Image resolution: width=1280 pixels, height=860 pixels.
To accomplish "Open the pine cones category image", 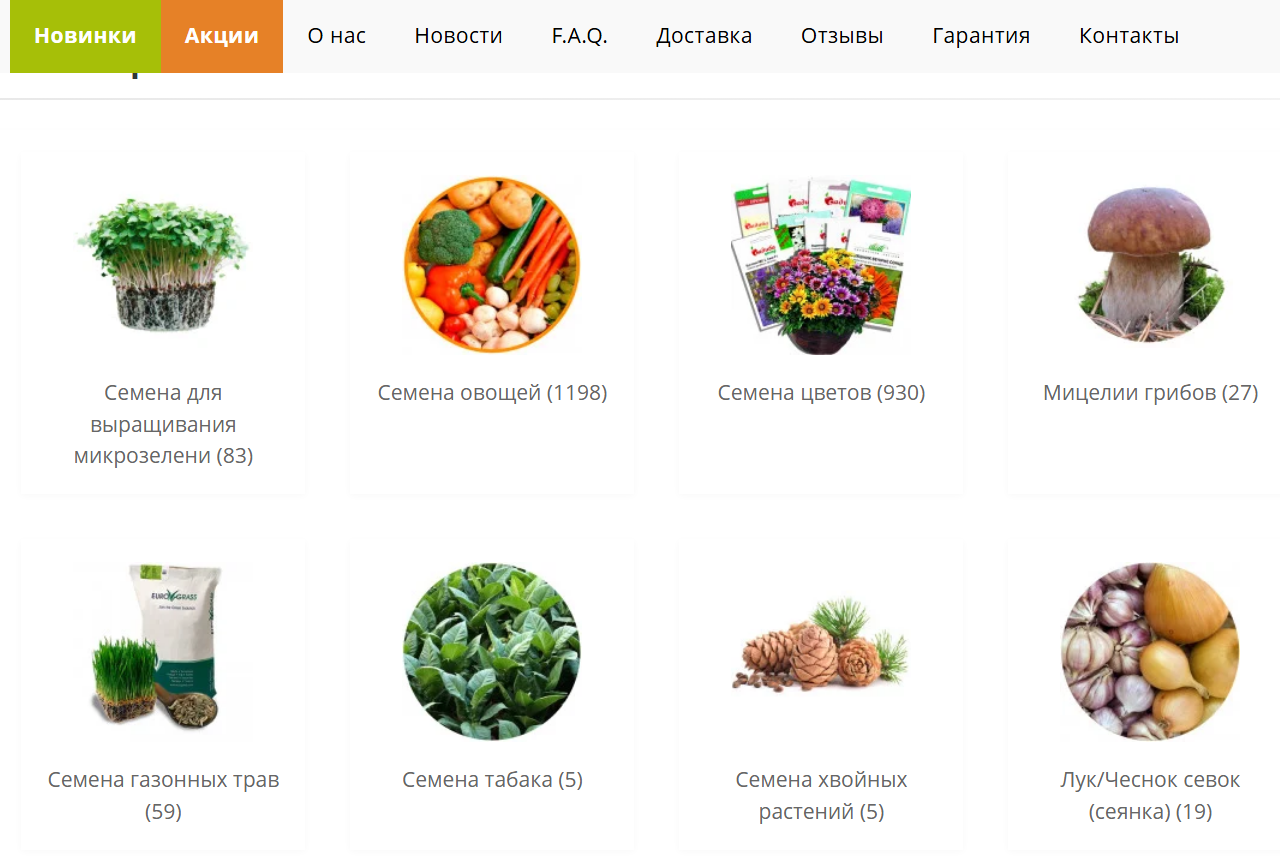I will (x=821, y=651).
